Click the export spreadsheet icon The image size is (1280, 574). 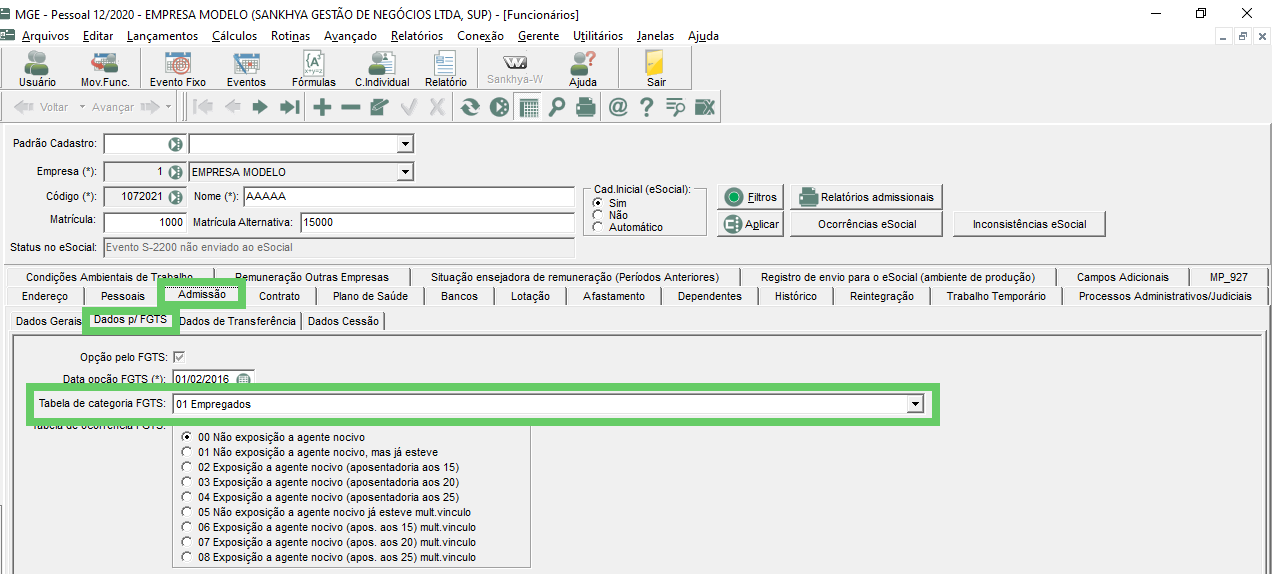[705, 107]
